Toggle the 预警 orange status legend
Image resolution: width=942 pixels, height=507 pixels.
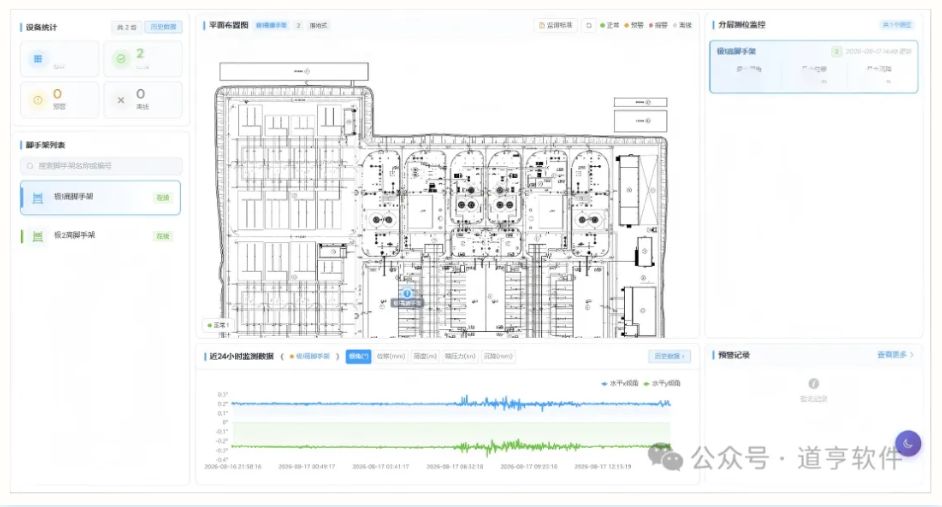pos(634,25)
